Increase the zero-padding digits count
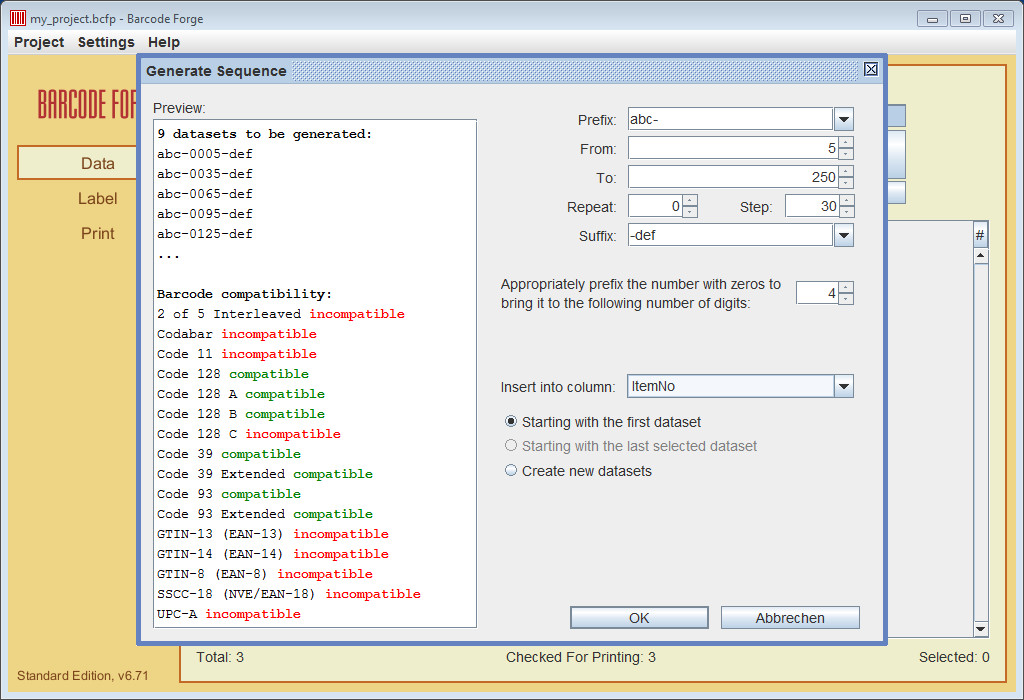Screen dimensions: 1024x700 click(x=846, y=288)
